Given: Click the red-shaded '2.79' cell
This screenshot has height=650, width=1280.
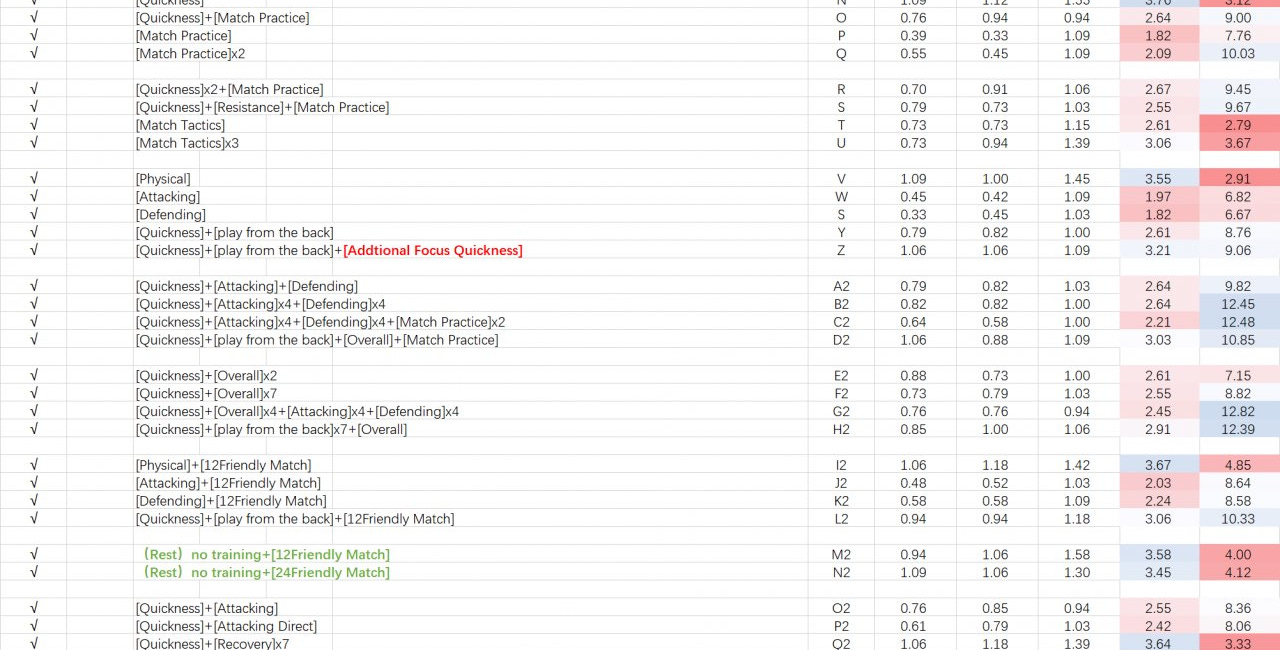Looking at the screenshot, I should (1238, 125).
